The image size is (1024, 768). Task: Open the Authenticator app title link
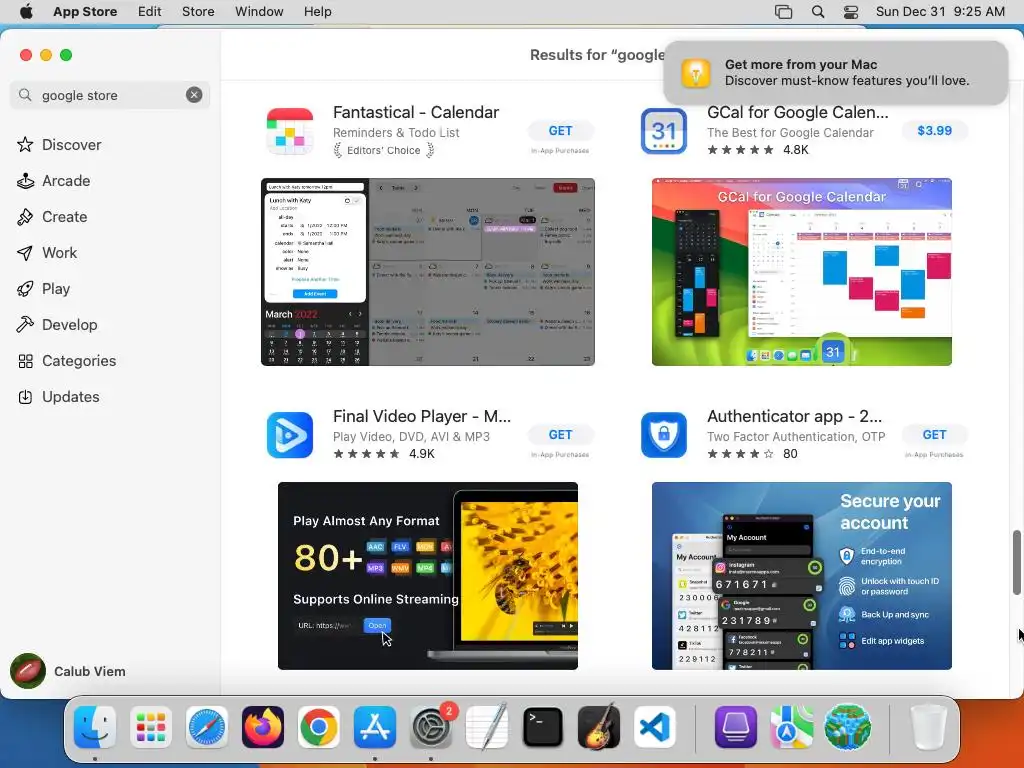[794, 417]
